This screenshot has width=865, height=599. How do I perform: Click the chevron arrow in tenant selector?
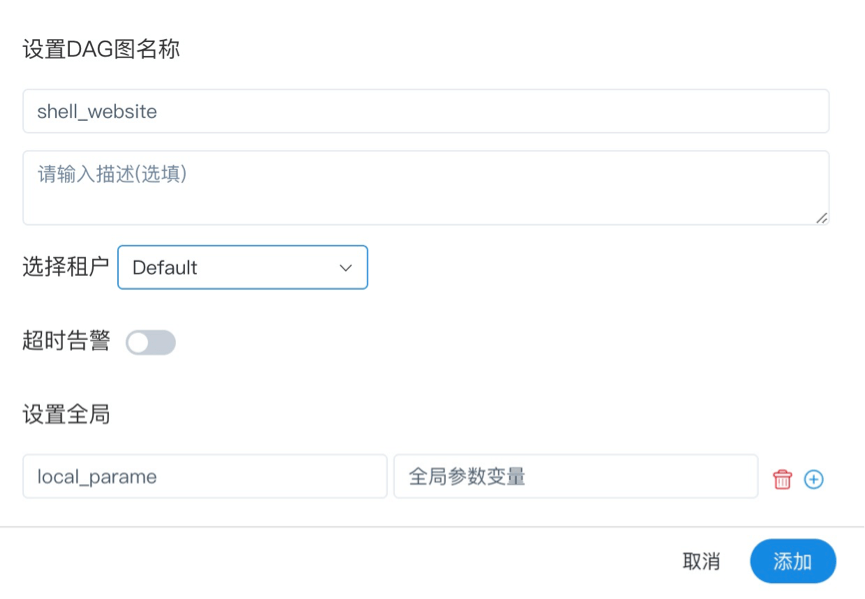[346, 268]
